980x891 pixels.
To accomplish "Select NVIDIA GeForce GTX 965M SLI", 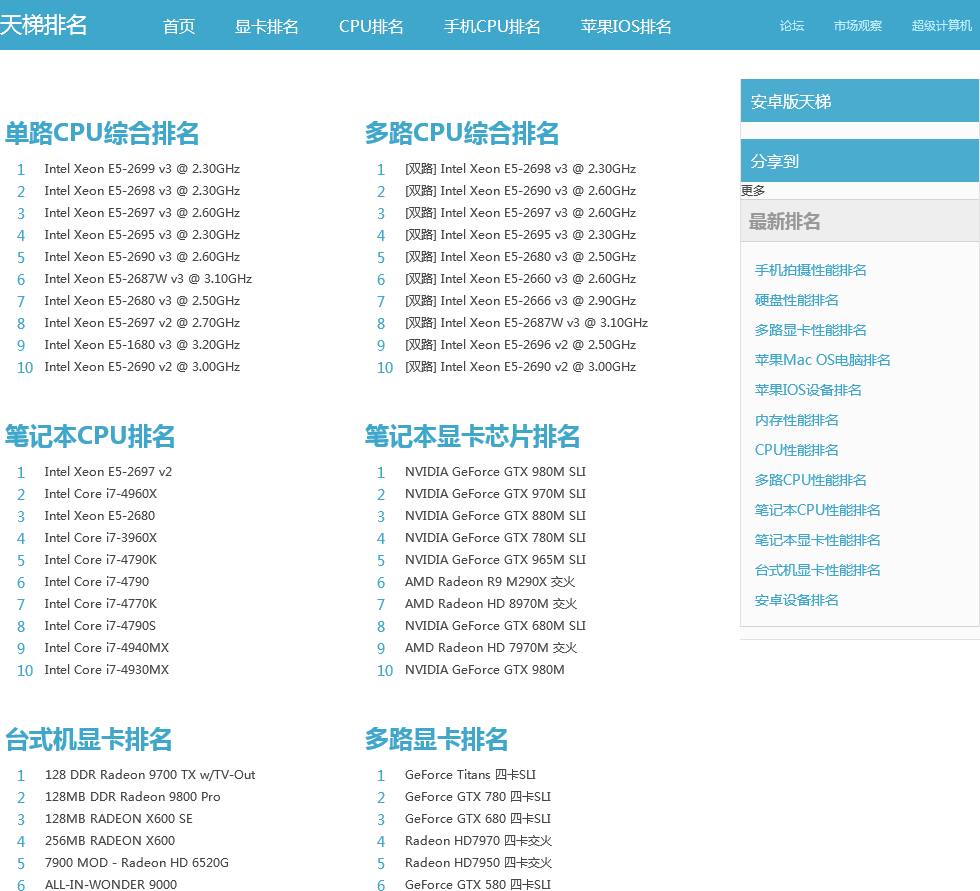I will pos(495,560).
